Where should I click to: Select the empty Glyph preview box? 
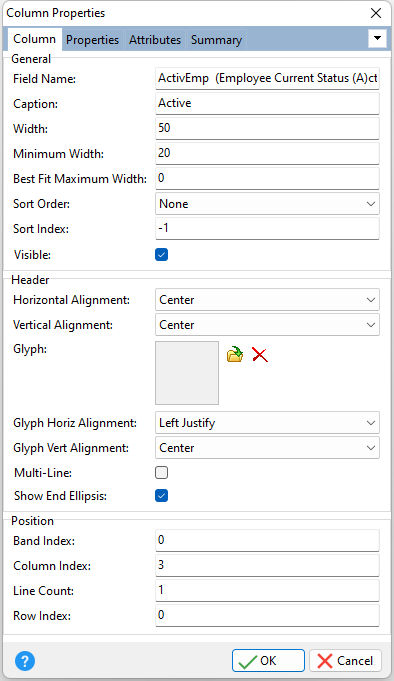click(187, 373)
